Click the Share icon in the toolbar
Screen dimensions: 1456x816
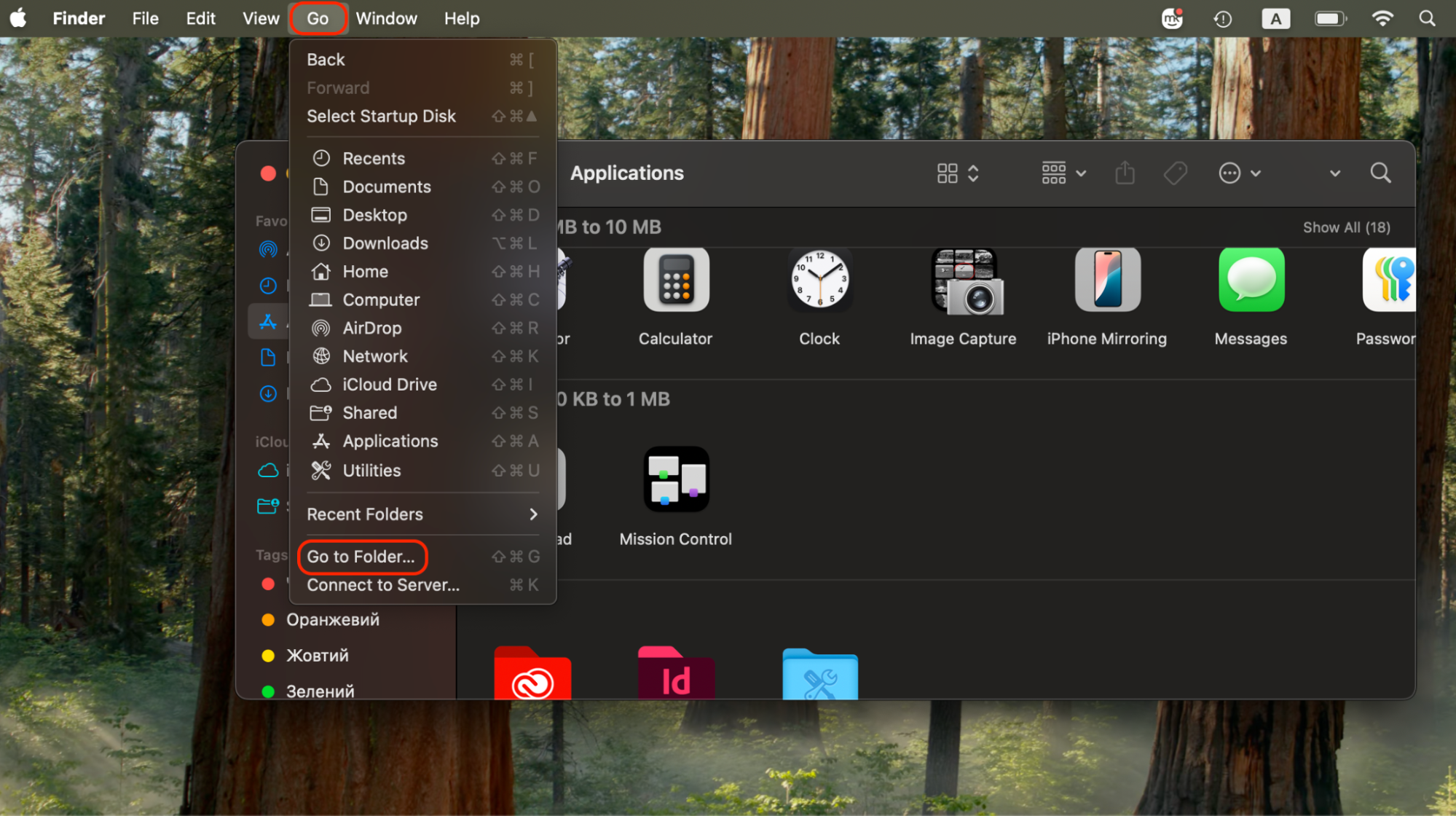coord(1125,173)
